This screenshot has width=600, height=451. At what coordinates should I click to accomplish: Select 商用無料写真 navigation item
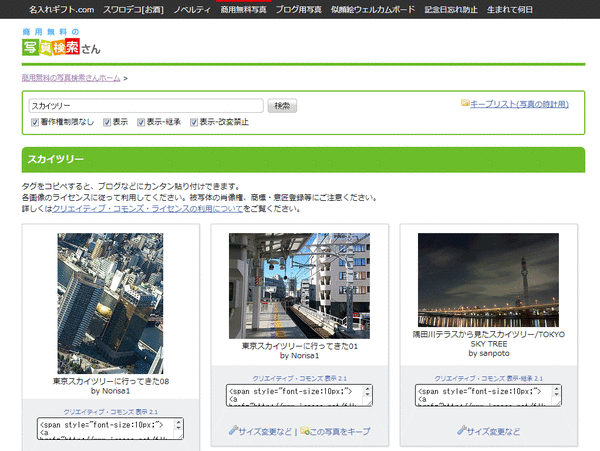pyautogui.click(x=243, y=10)
